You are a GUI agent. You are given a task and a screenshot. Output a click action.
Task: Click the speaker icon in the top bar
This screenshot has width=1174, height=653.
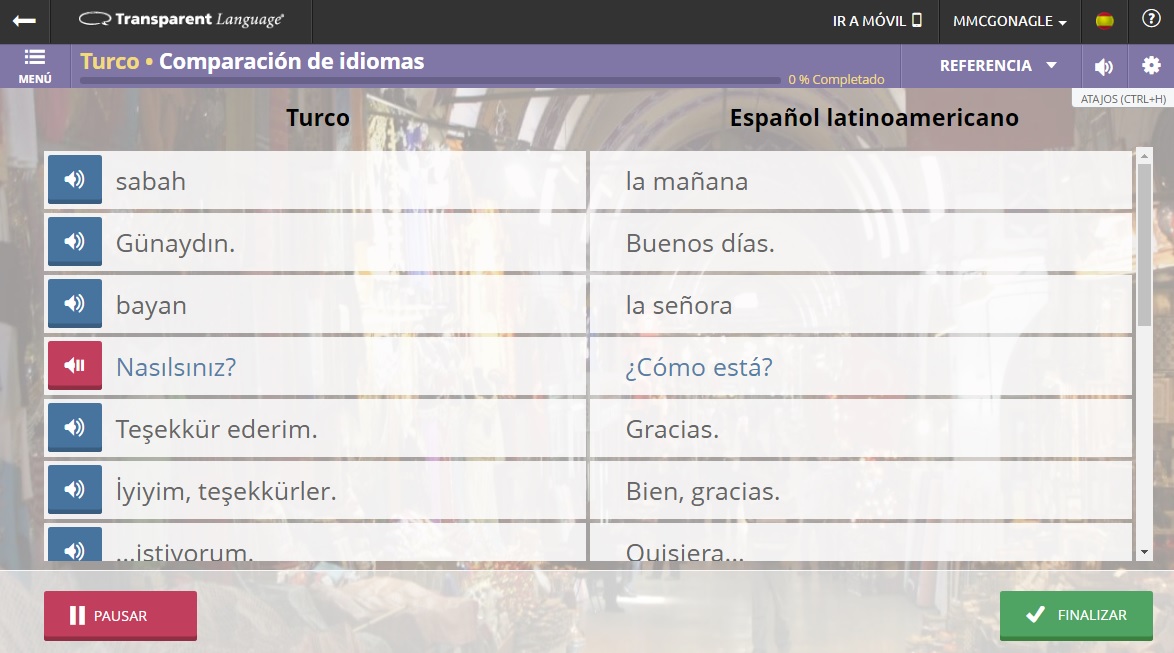click(x=1104, y=66)
